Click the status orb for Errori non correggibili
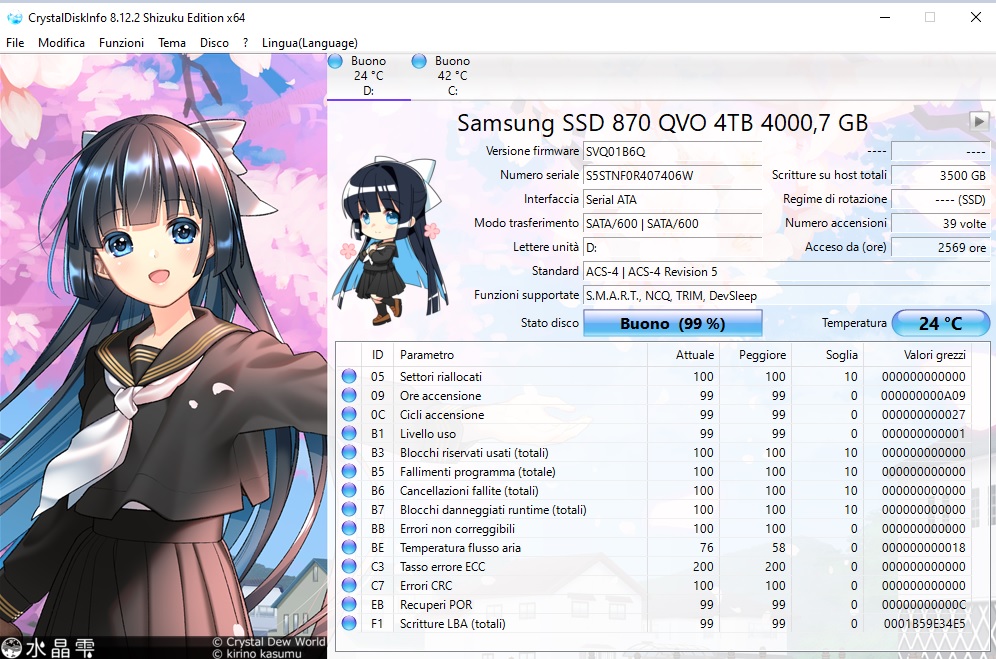The width and height of the screenshot is (996, 659). (x=349, y=528)
